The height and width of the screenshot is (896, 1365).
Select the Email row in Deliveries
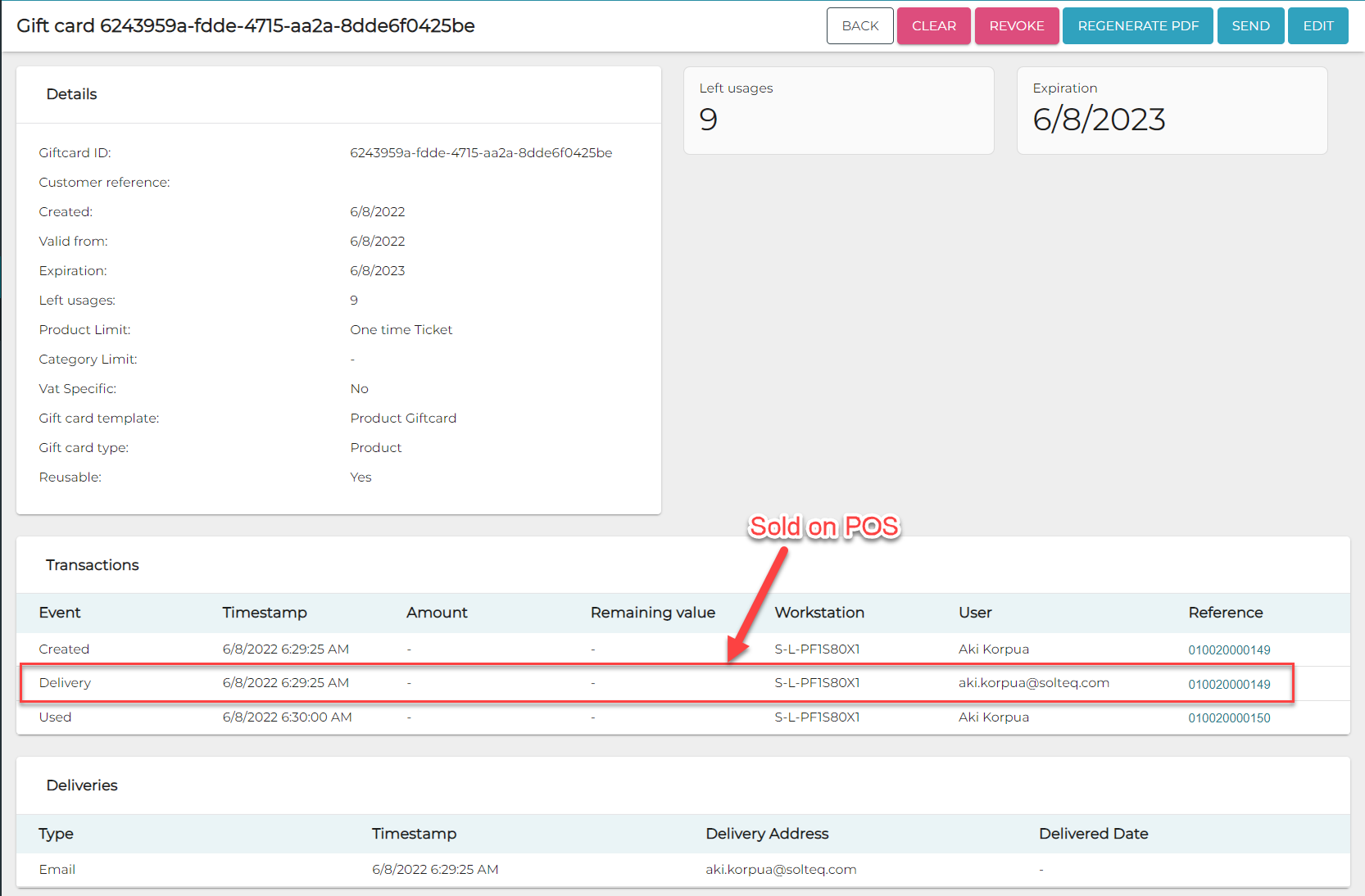pos(57,870)
